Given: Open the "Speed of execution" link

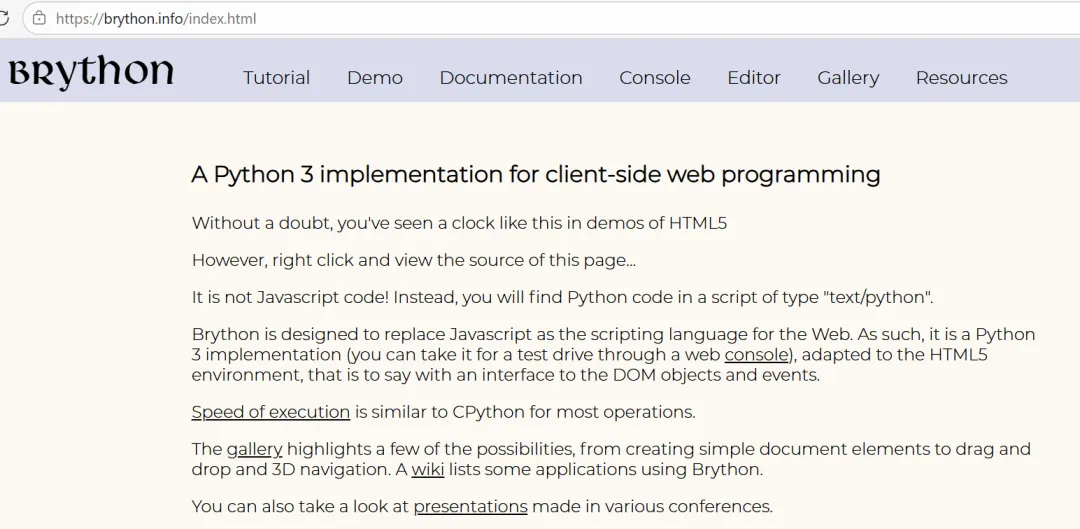Looking at the screenshot, I should click(x=270, y=412).
